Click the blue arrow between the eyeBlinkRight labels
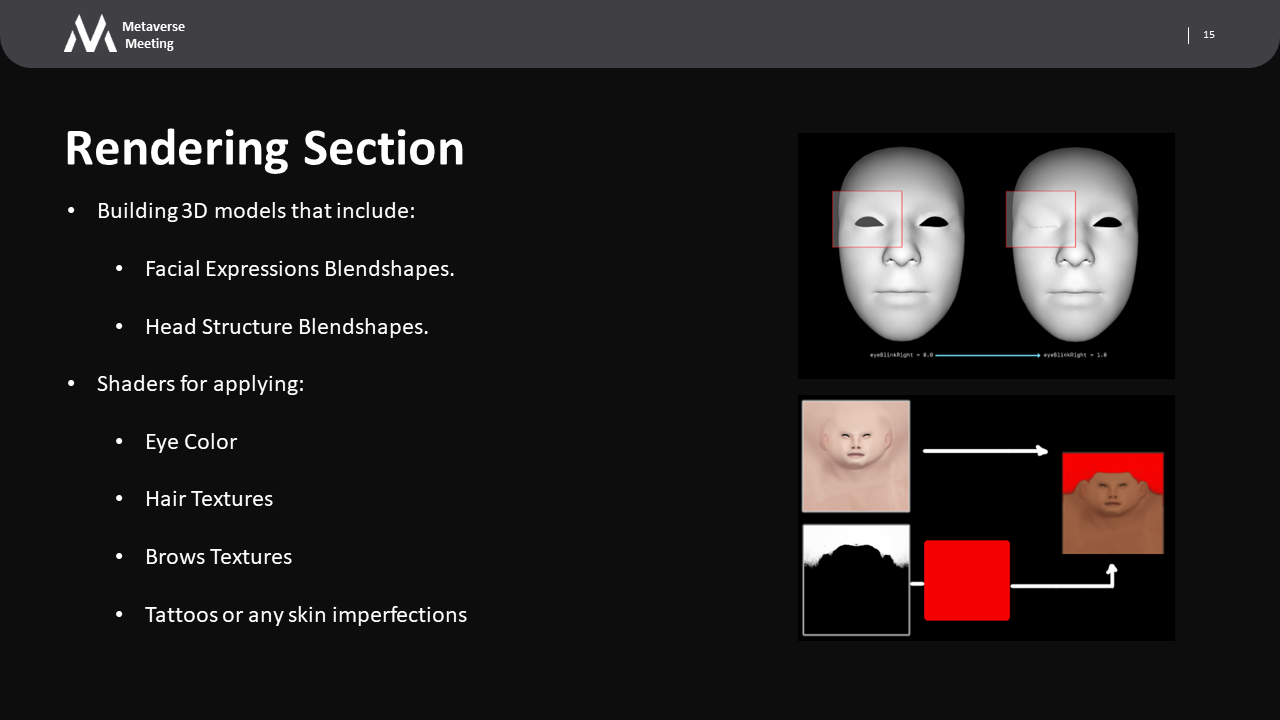Screen dimensions: 1280x720 (987, 355)
